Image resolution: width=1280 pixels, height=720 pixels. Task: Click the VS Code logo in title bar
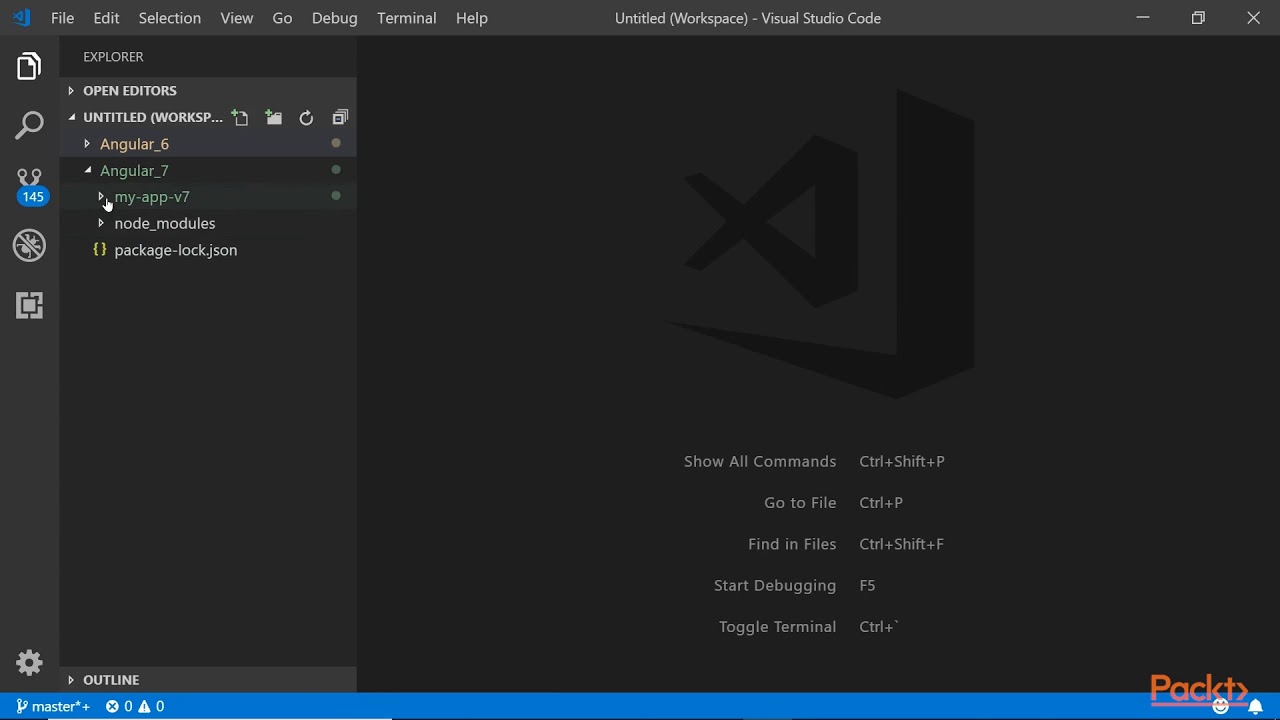point(21,18)
